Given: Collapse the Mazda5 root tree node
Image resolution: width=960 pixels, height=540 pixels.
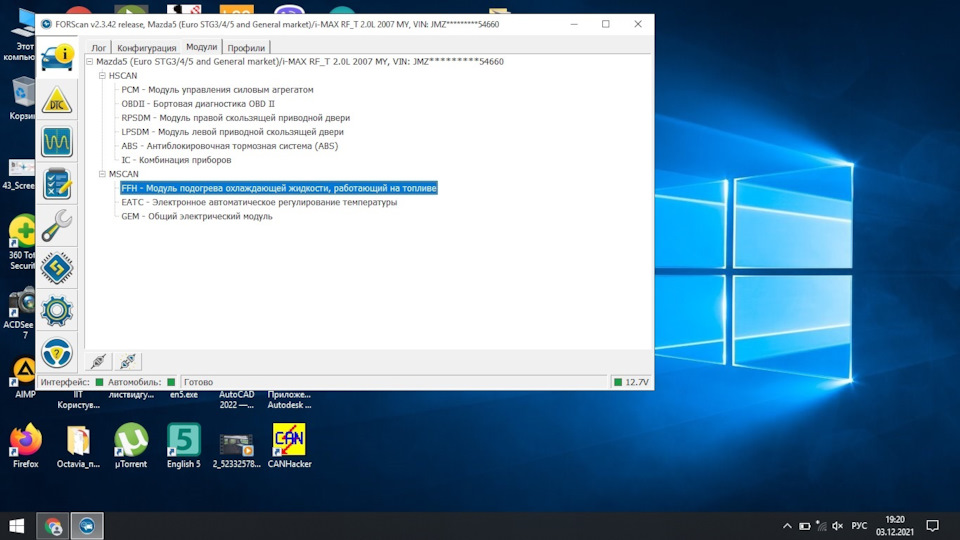Looking at the screenshot, I should (89, 61).
